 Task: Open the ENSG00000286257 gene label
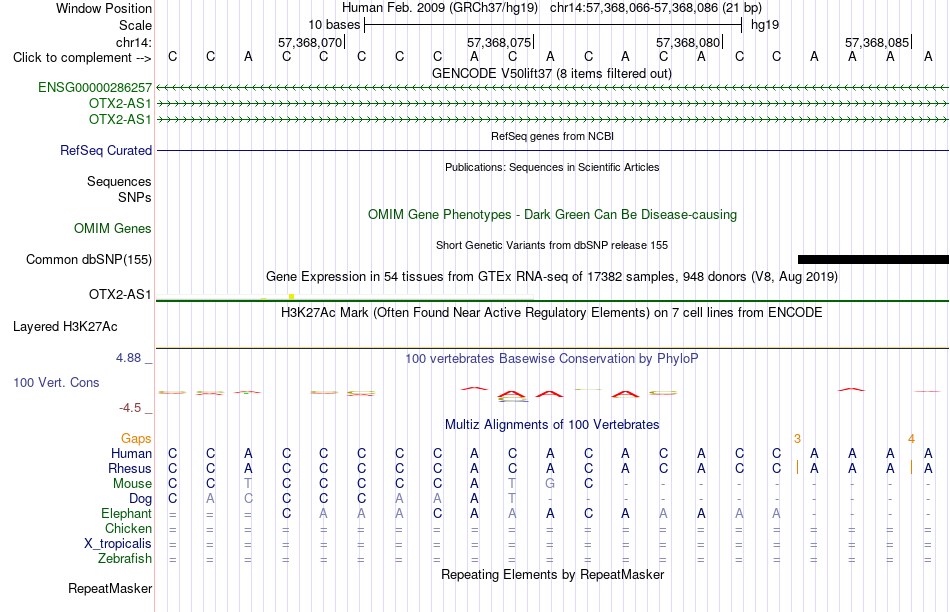point(95,88)
